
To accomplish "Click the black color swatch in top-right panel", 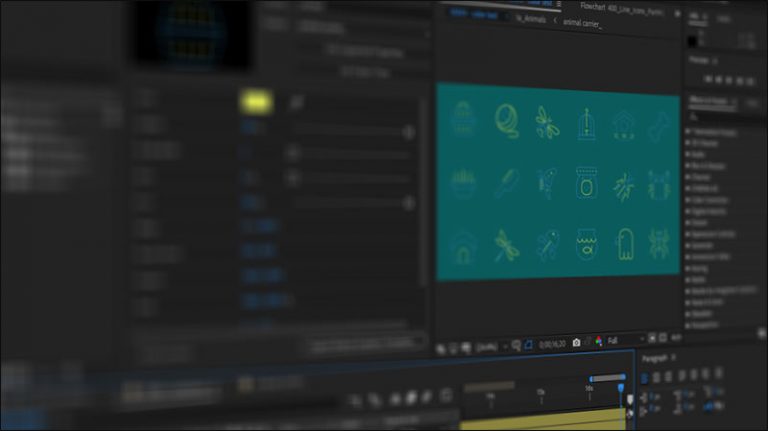I will coord(692,41).
